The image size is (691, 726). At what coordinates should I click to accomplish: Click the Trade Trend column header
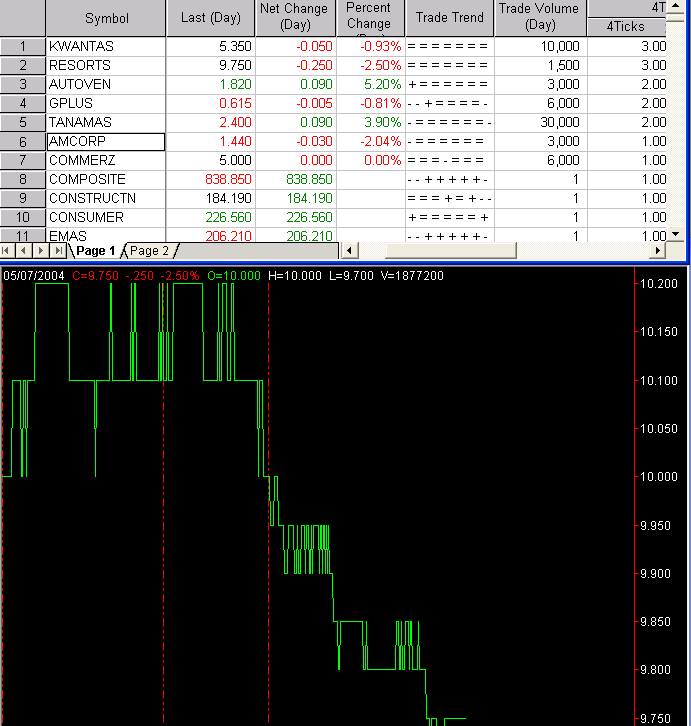(x=450, y=18)
